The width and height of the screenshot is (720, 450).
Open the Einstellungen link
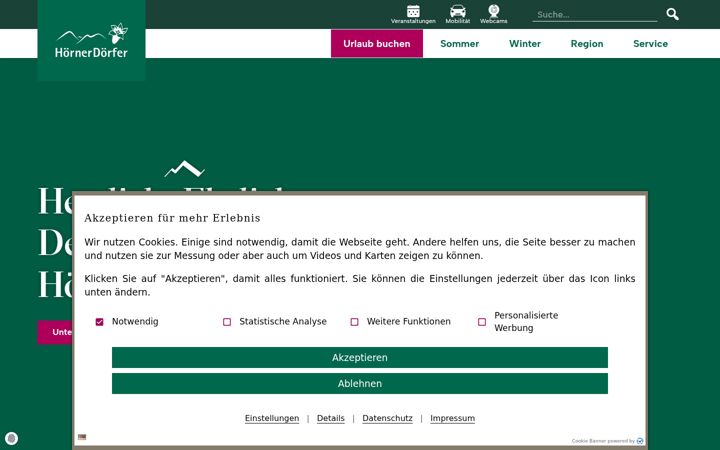pos(272,418)
